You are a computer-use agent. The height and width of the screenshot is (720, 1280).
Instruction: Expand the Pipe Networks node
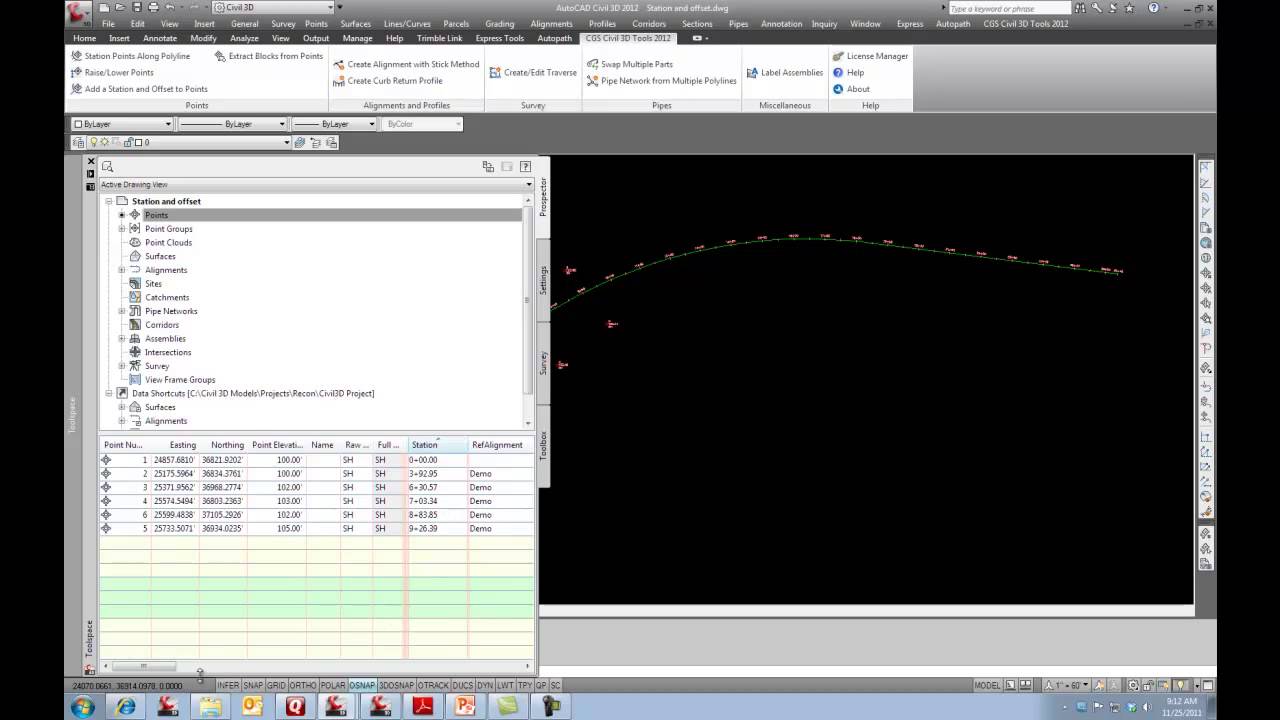[x=122, y=311]
